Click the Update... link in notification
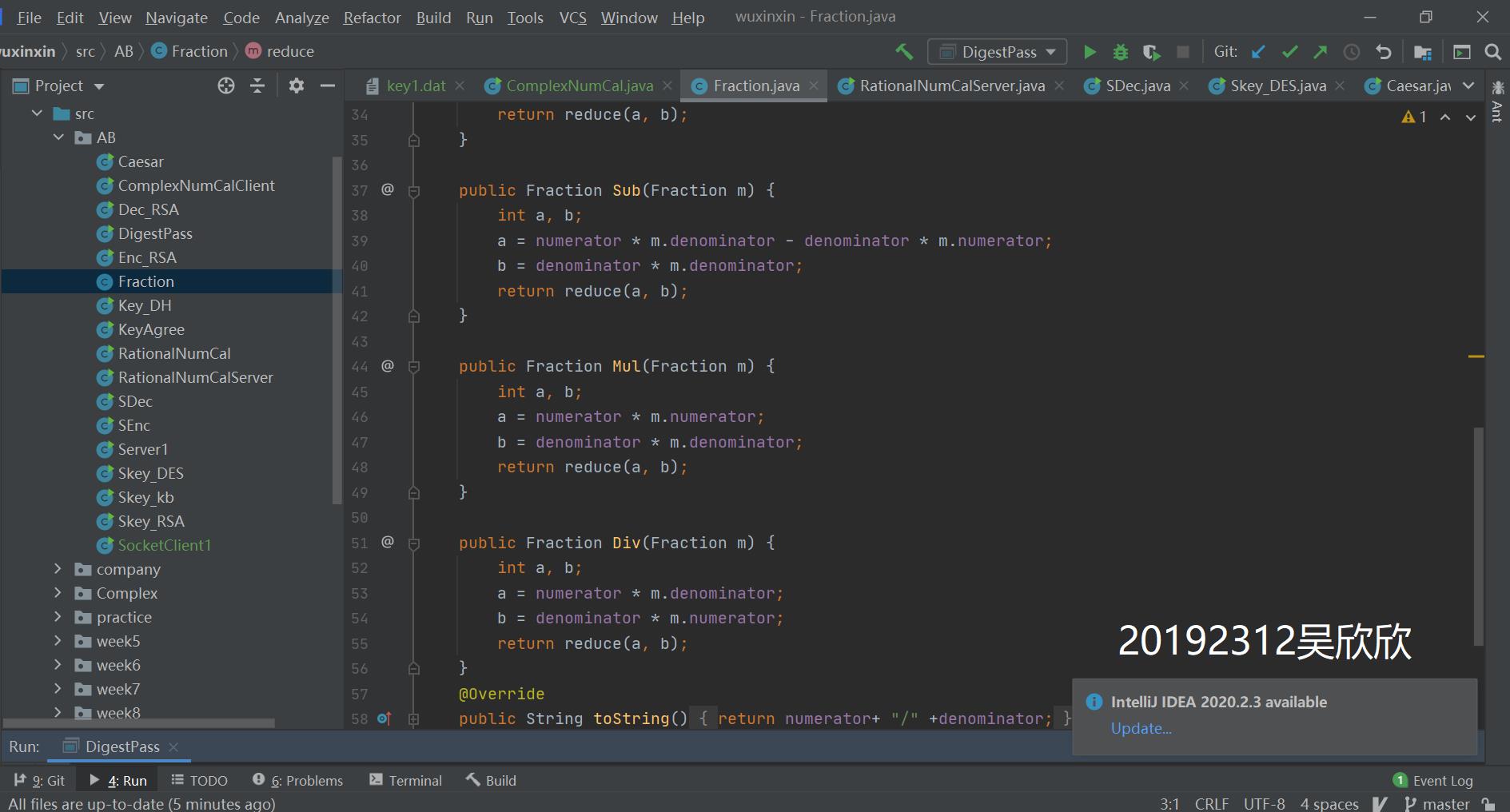This screenshot has height=812, width=1510. 1141,728
